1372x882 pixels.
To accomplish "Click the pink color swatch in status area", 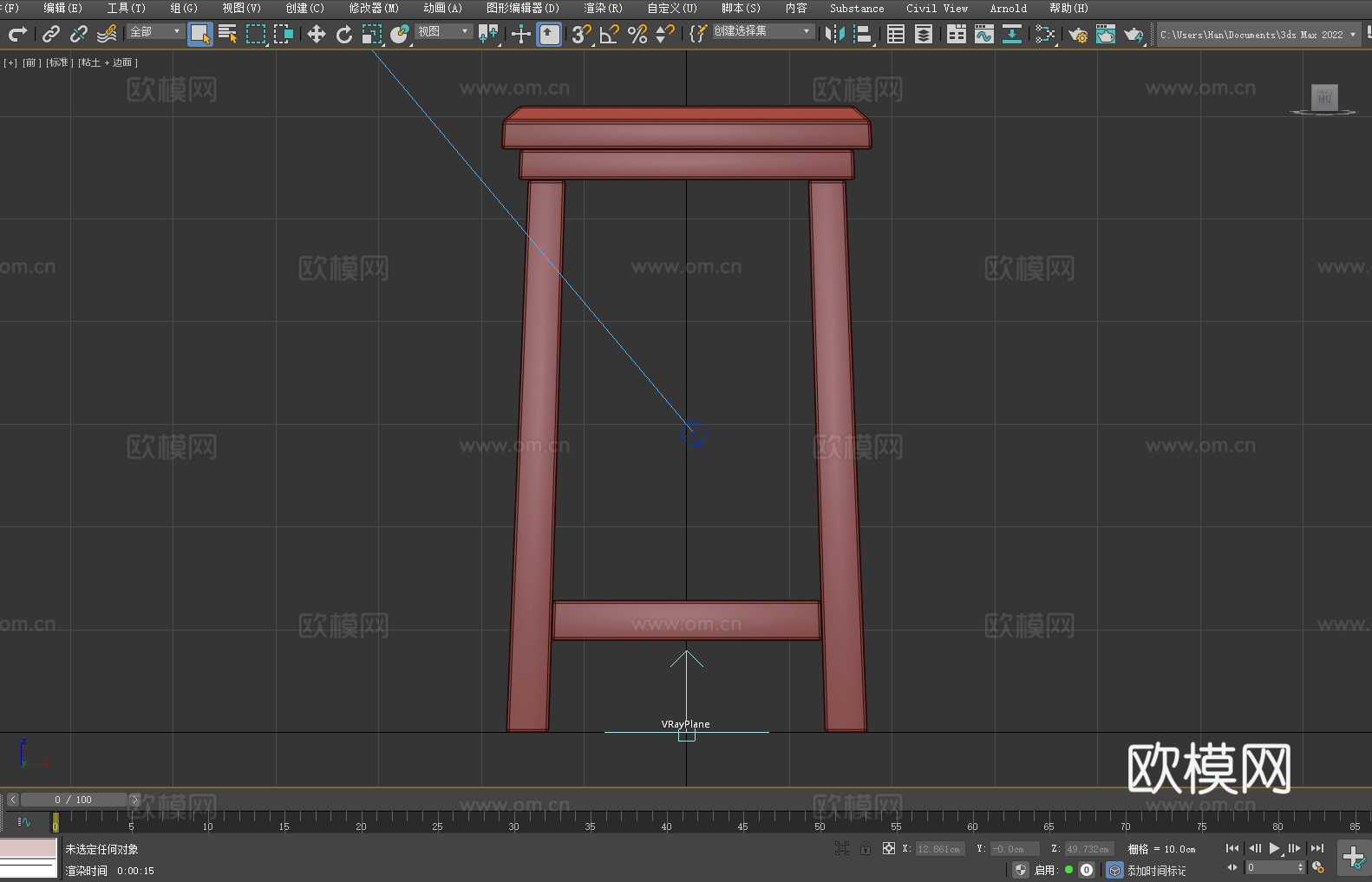I will (x=29, y=847).
